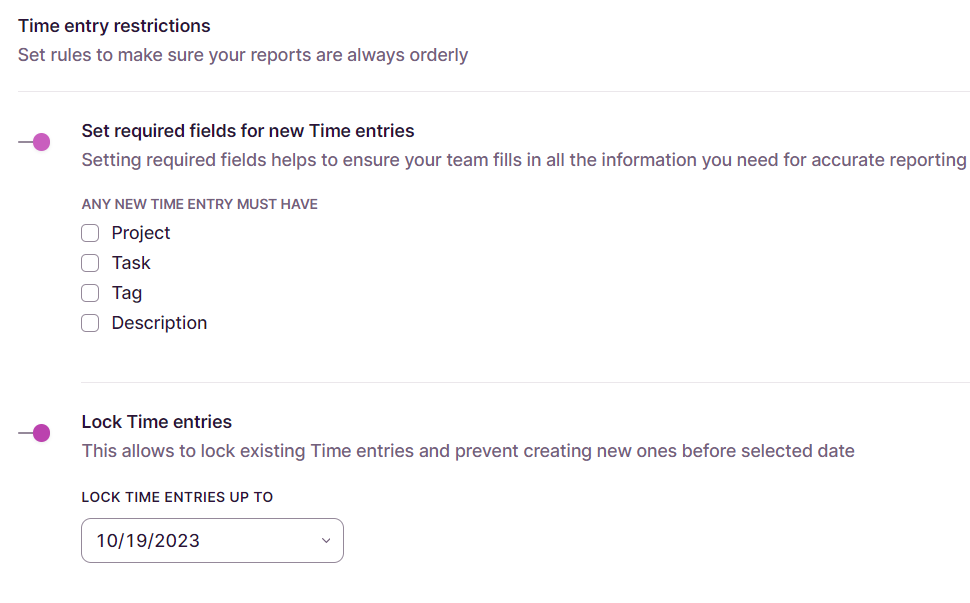Click the Lock Time entries heading
The width and height of the screenshot is (970, 603).
157,421
